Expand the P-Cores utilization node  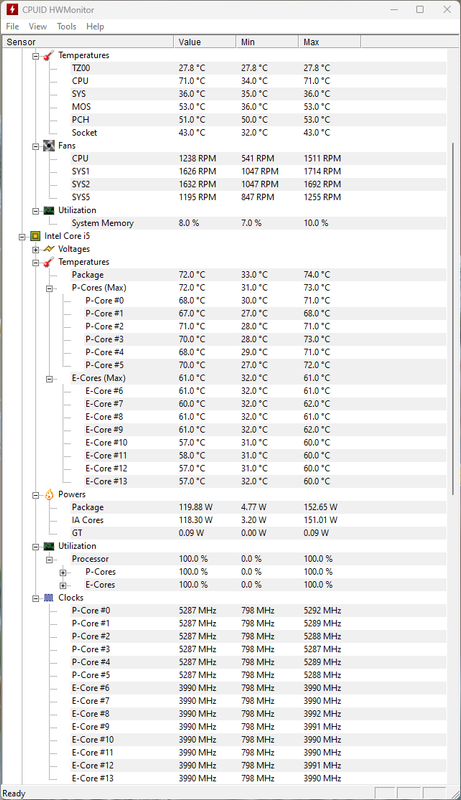point(63,572)
